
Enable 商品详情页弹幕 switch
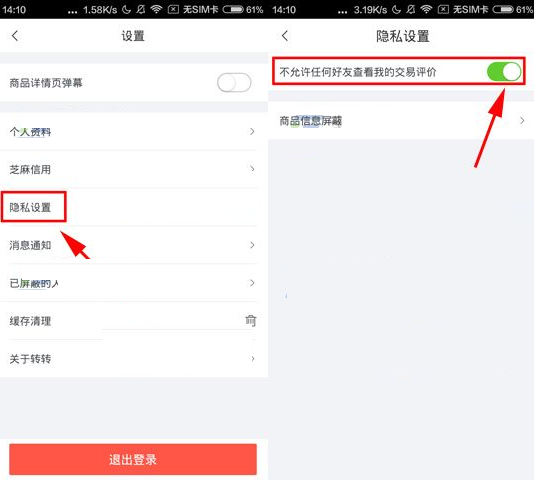[234, 82]
